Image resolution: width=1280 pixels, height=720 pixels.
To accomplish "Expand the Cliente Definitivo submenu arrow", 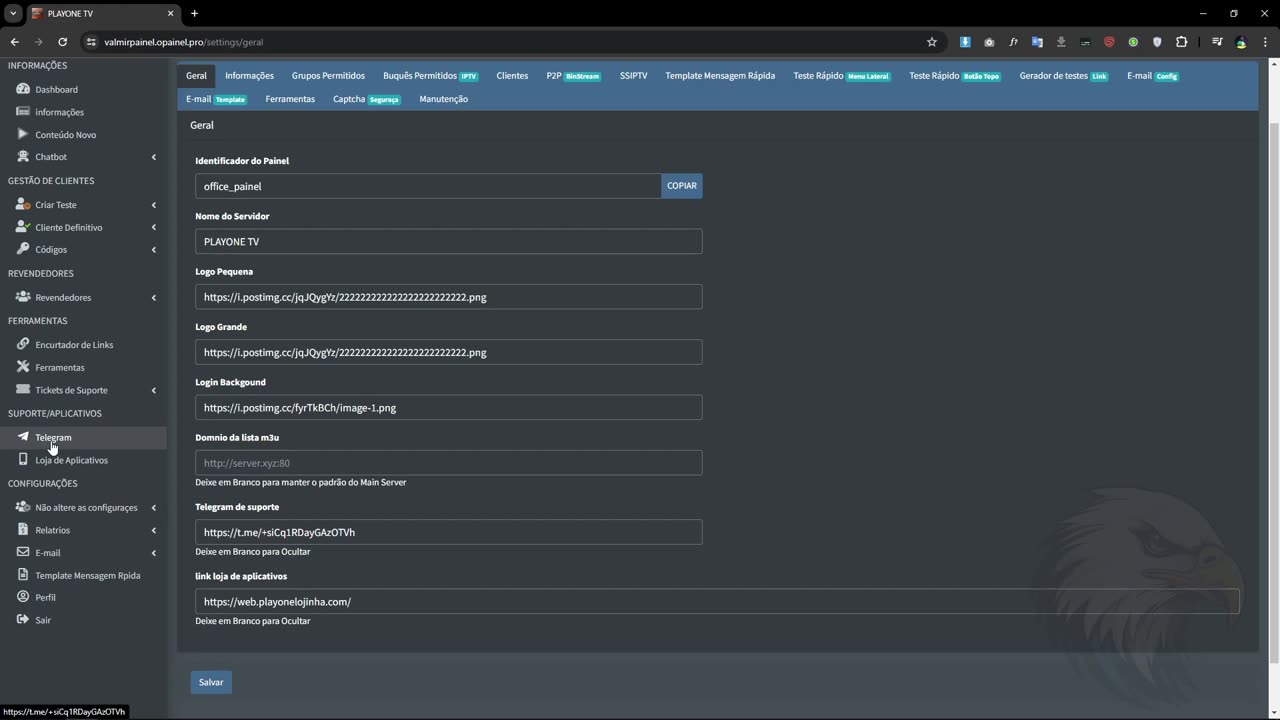I will click(154, 227).
